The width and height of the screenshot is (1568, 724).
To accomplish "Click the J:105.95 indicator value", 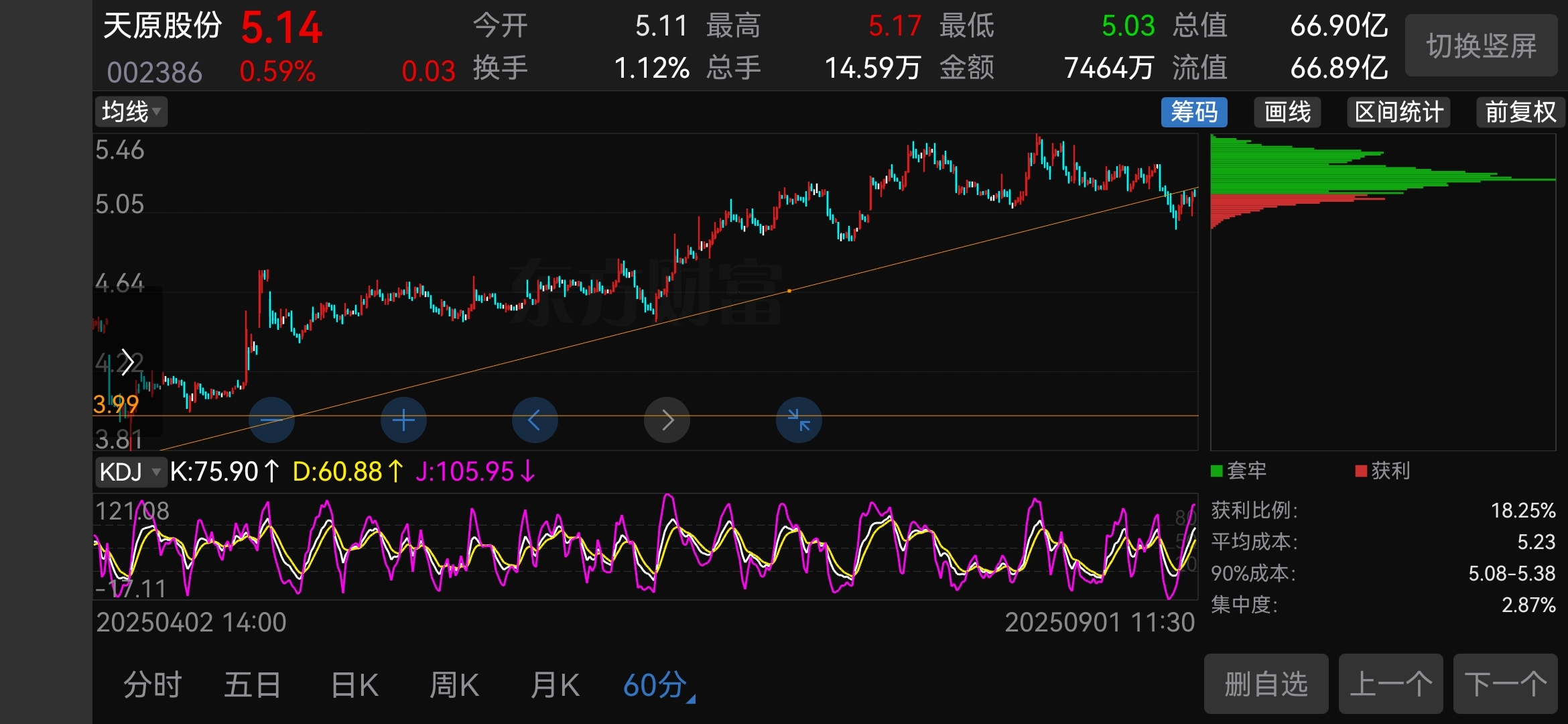I will coord(475,472).
